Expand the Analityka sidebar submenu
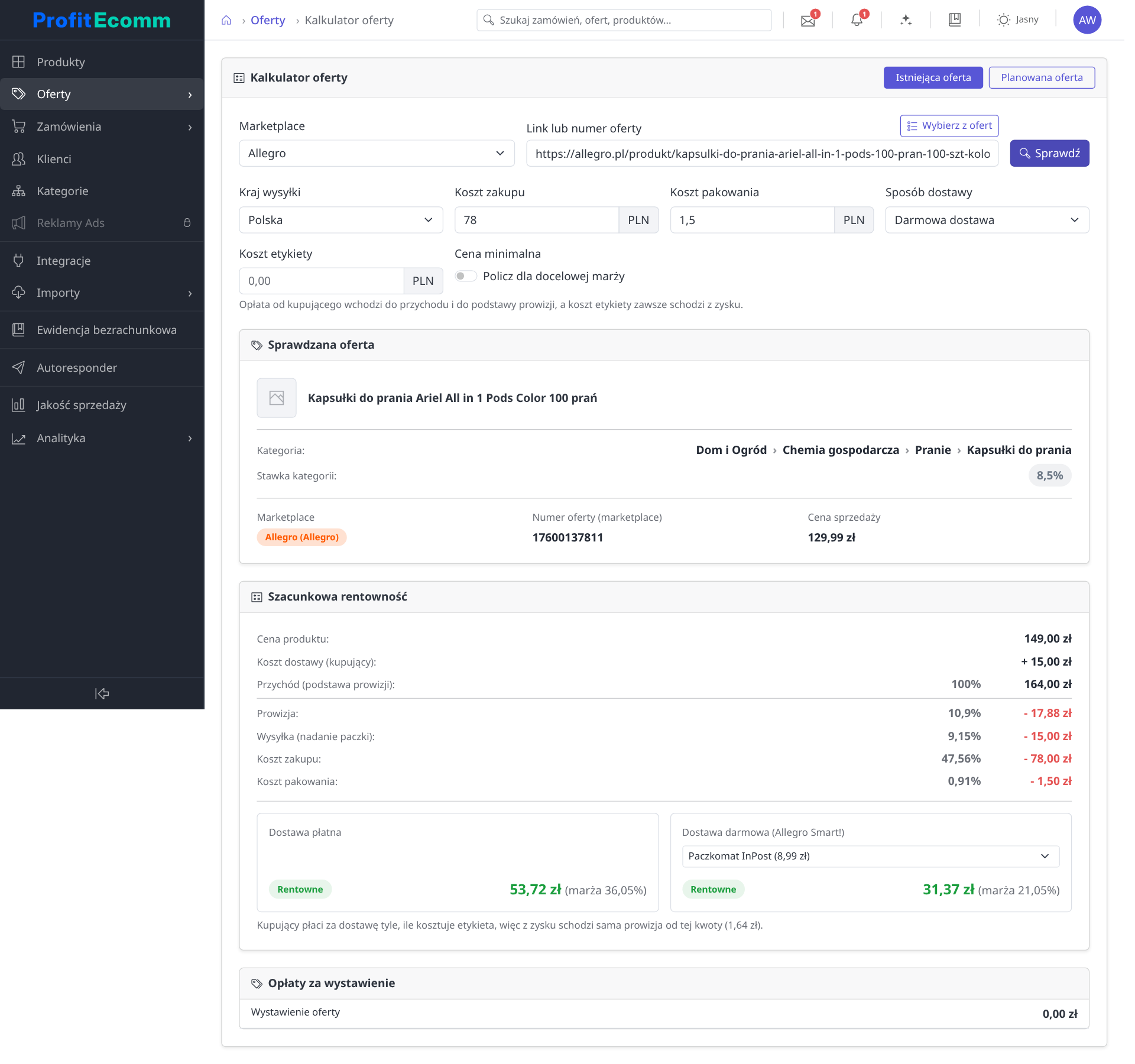This screenshot has height=1064, width=1135. coord(190,439)
